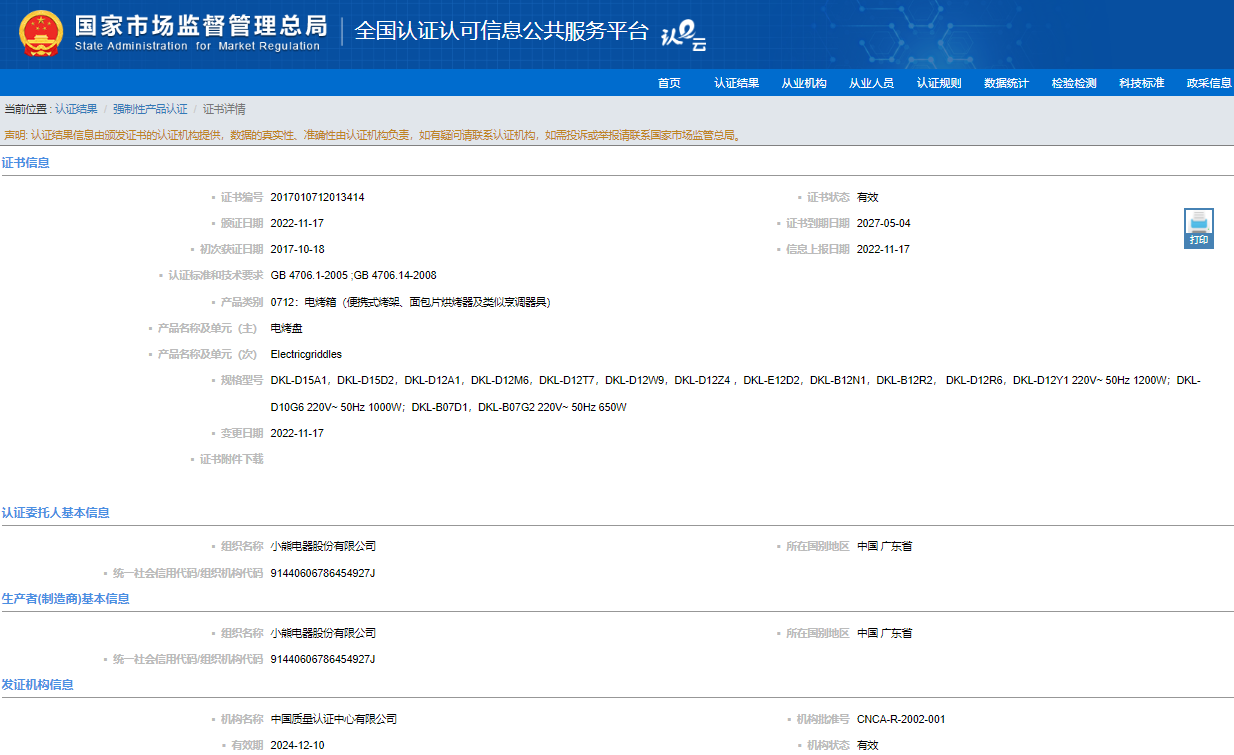Click the 机构批准号 field label
This screenshot has height=755, width=1234.
click(823, 719)
